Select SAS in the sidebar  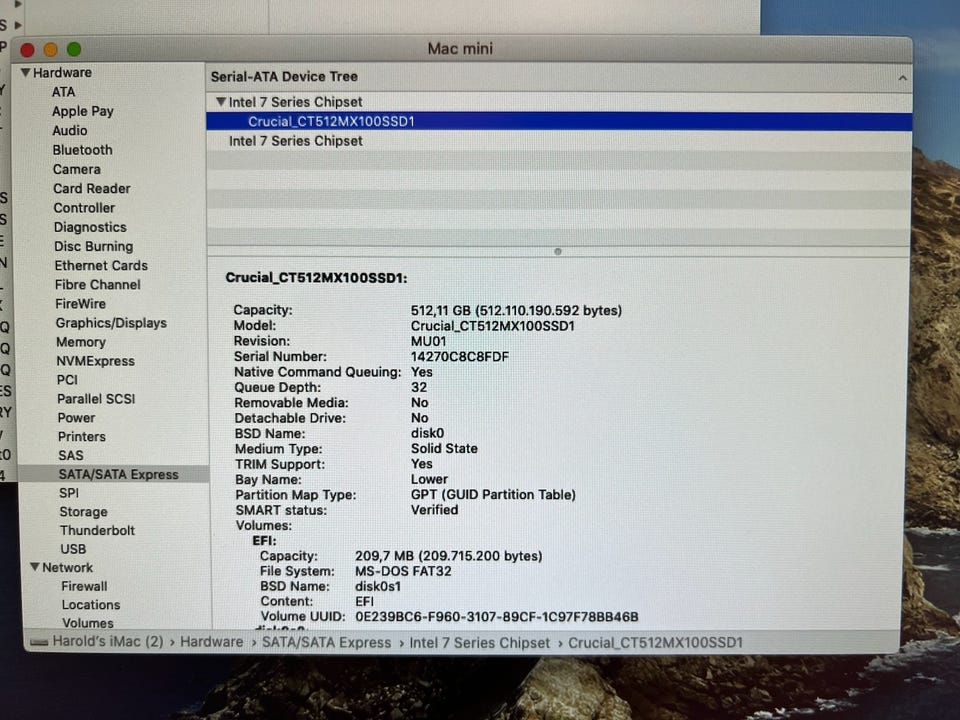[x=71, y=456]
